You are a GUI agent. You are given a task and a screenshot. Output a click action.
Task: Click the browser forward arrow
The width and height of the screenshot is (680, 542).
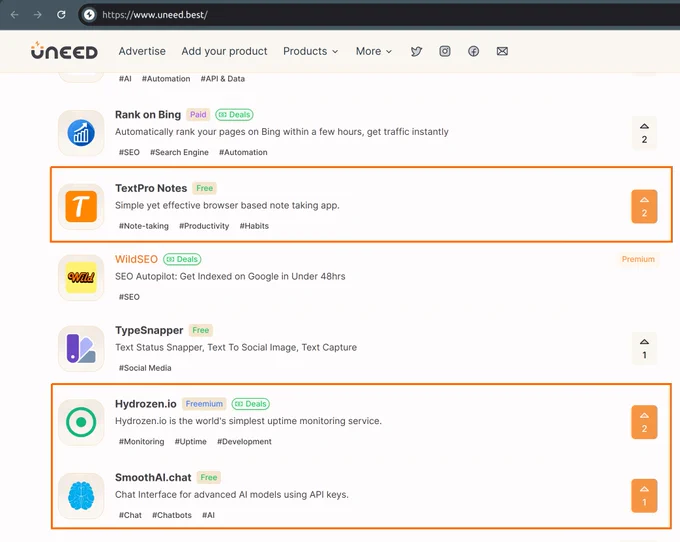click(38, 15)
